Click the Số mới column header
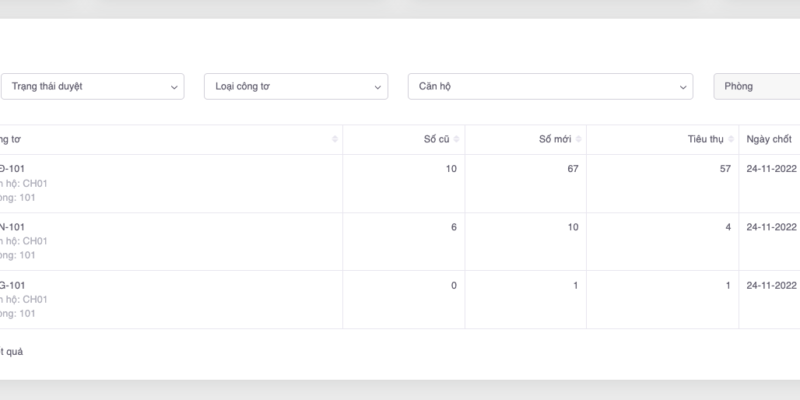This screenshot has height=400, width=800. pos(554,140)
